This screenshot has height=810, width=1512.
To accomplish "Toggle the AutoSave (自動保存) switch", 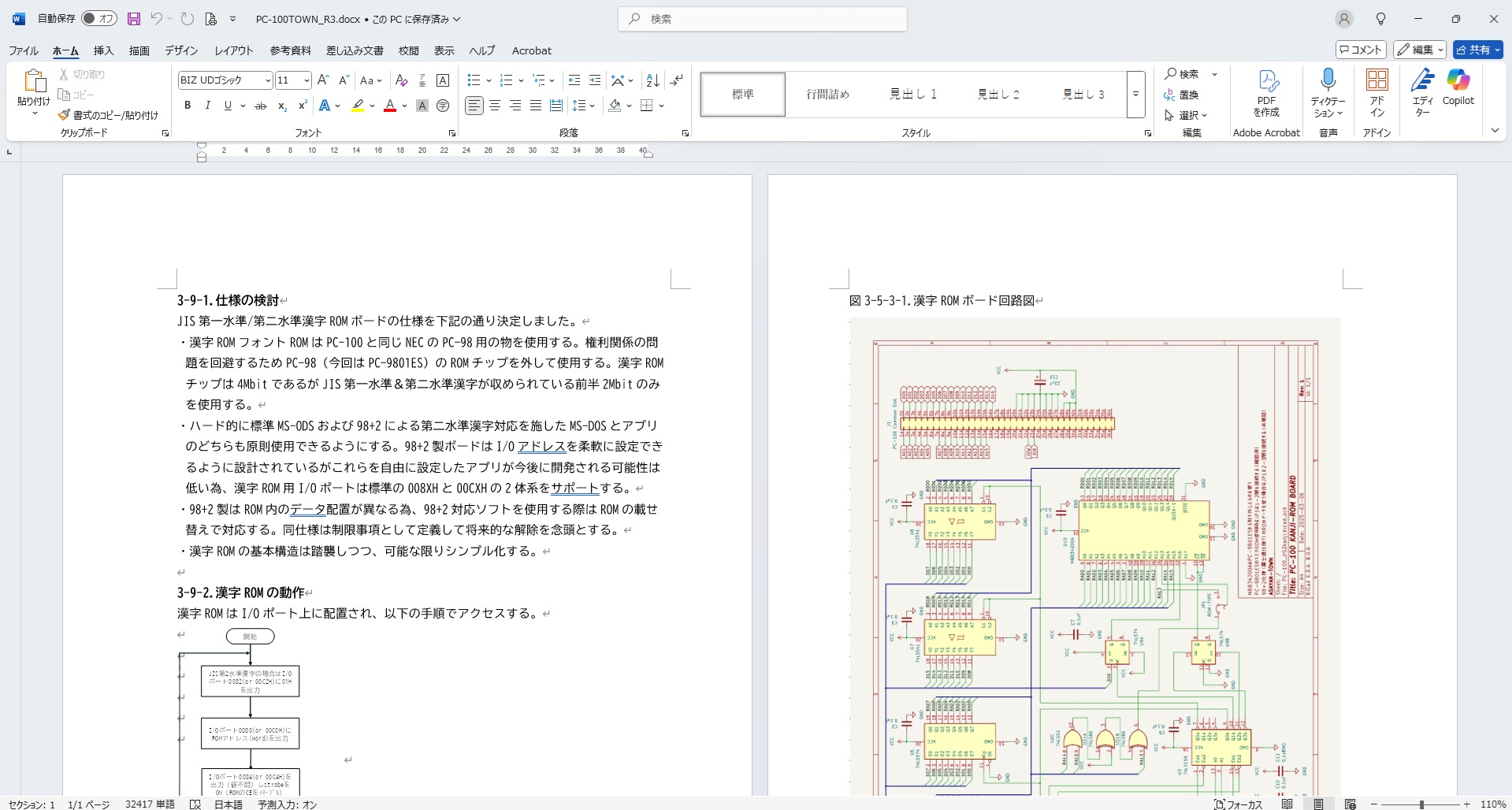I will point(99,19).
